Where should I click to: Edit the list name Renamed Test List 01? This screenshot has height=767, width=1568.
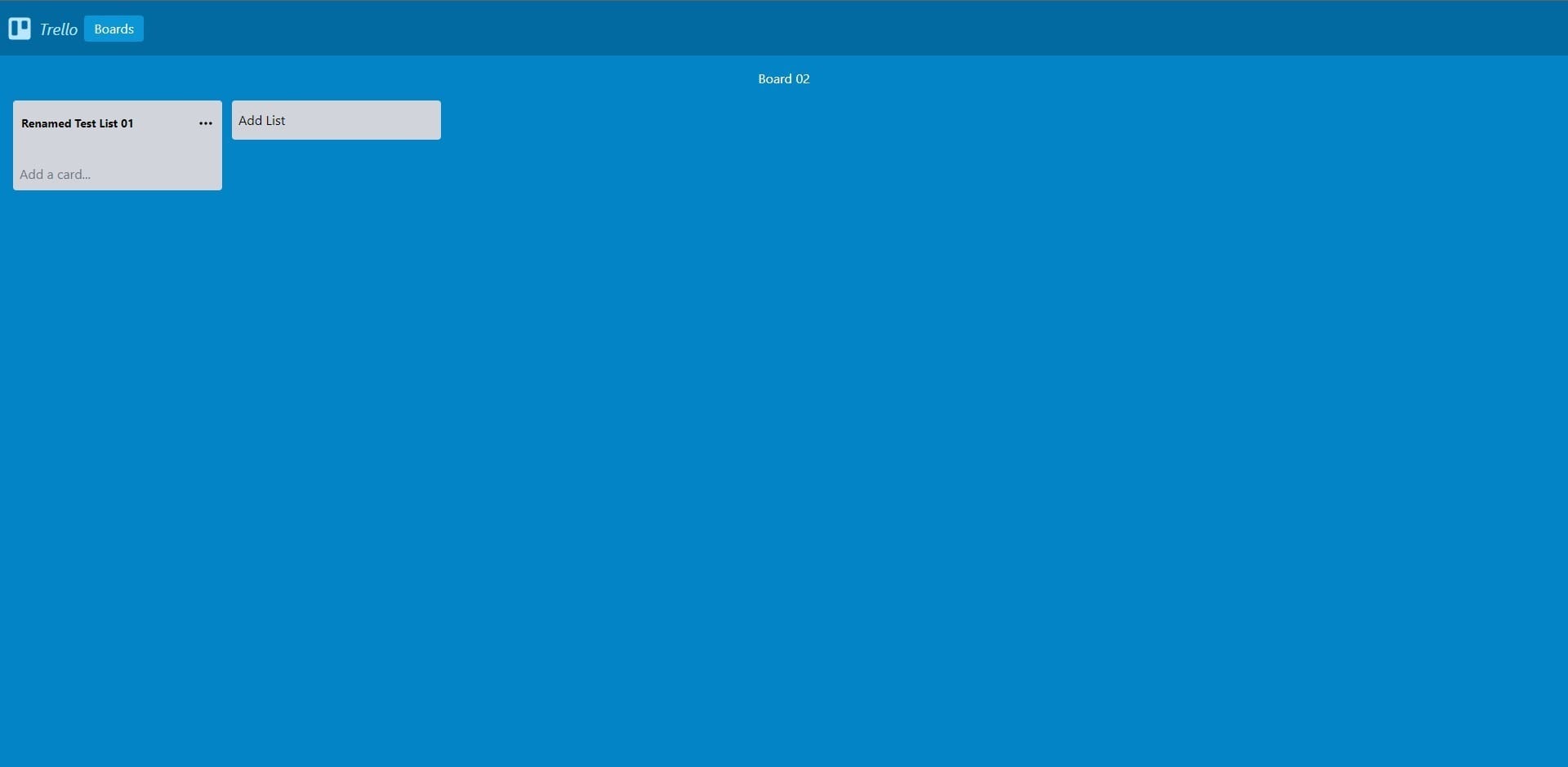click(x=78, y=123)
